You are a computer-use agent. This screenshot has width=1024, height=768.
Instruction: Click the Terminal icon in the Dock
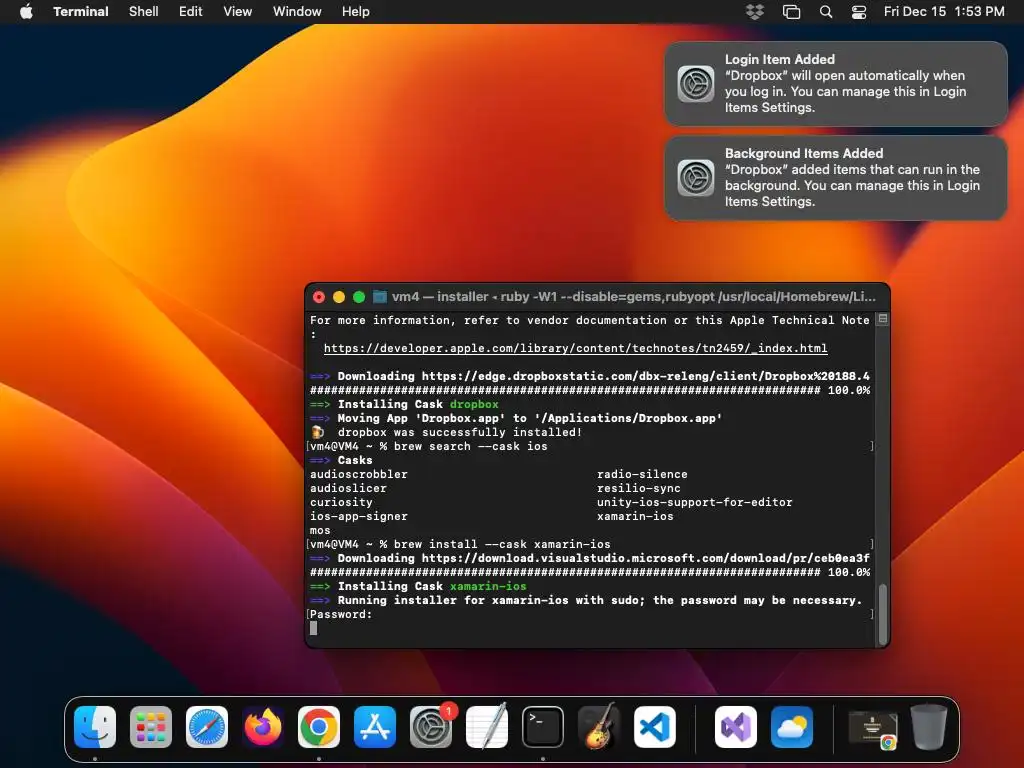pyautogui.click(x=543, y=727)
